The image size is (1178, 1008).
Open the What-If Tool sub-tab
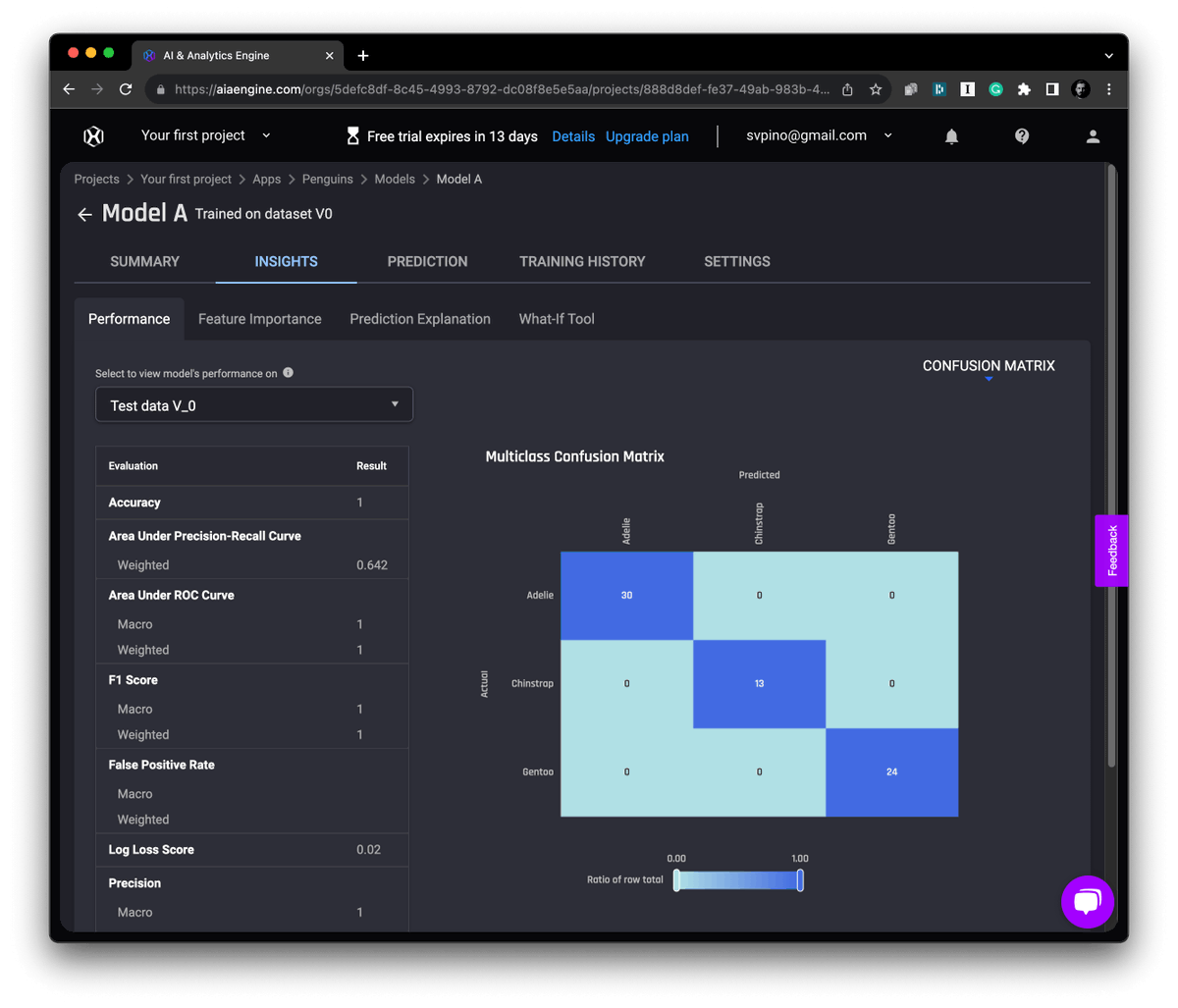tap(557, 319)
